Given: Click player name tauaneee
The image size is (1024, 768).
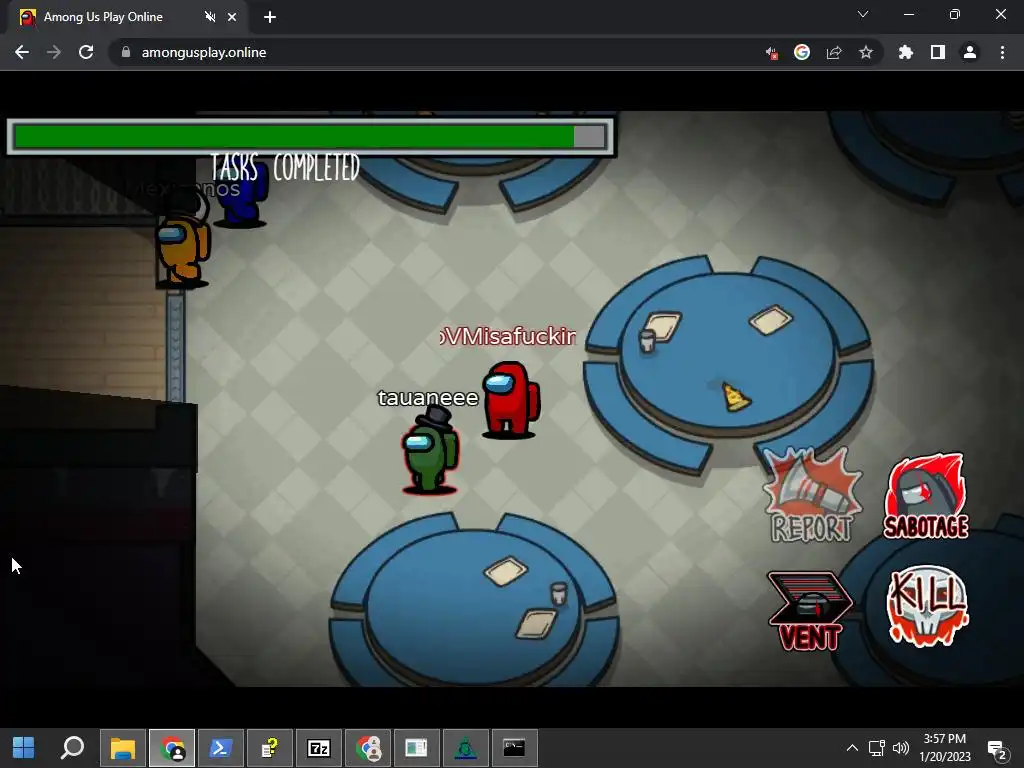Looking at the screenshot, I should pyautogui.click(x=428, y=398).
